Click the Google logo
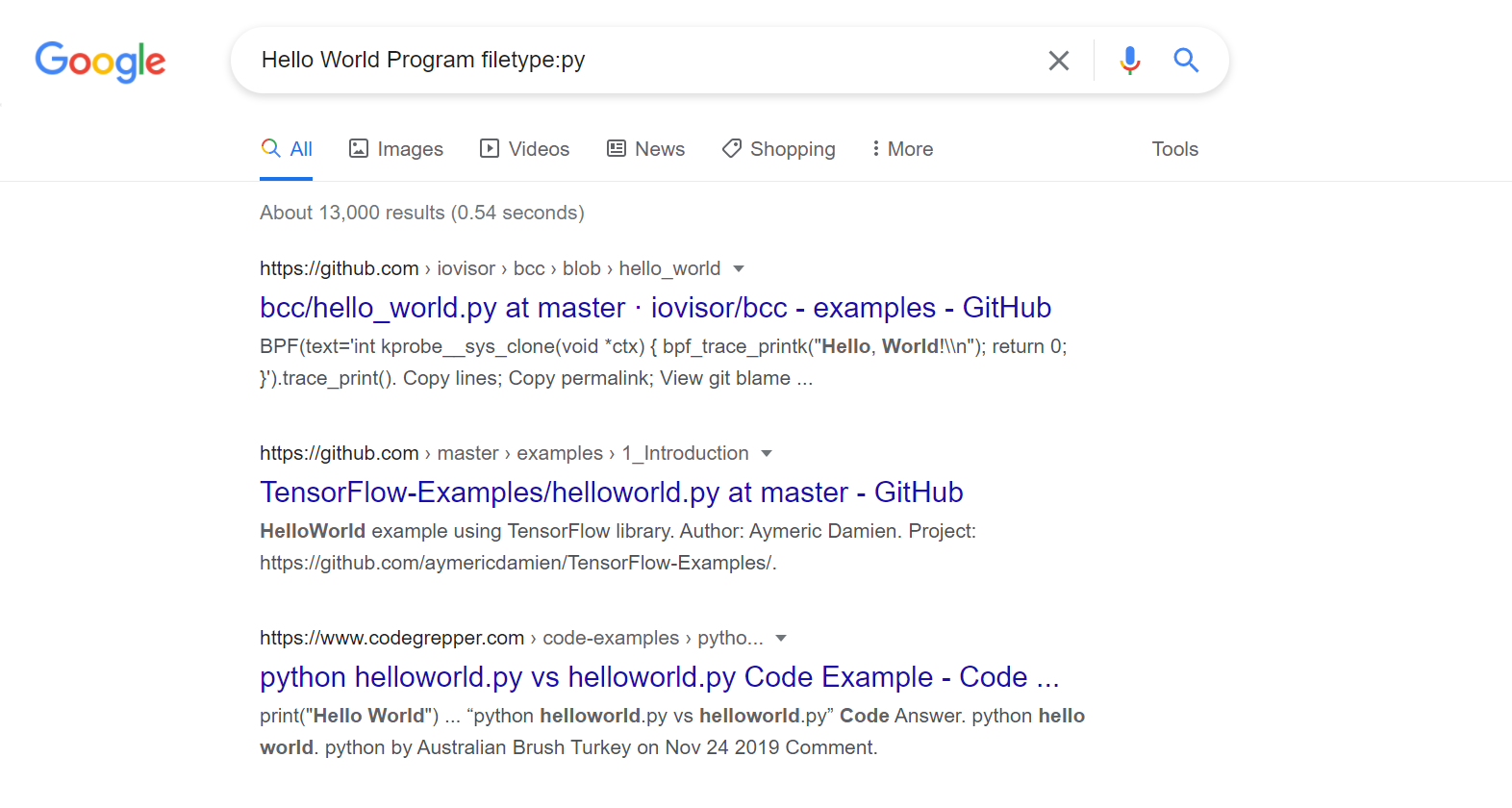 100,62
